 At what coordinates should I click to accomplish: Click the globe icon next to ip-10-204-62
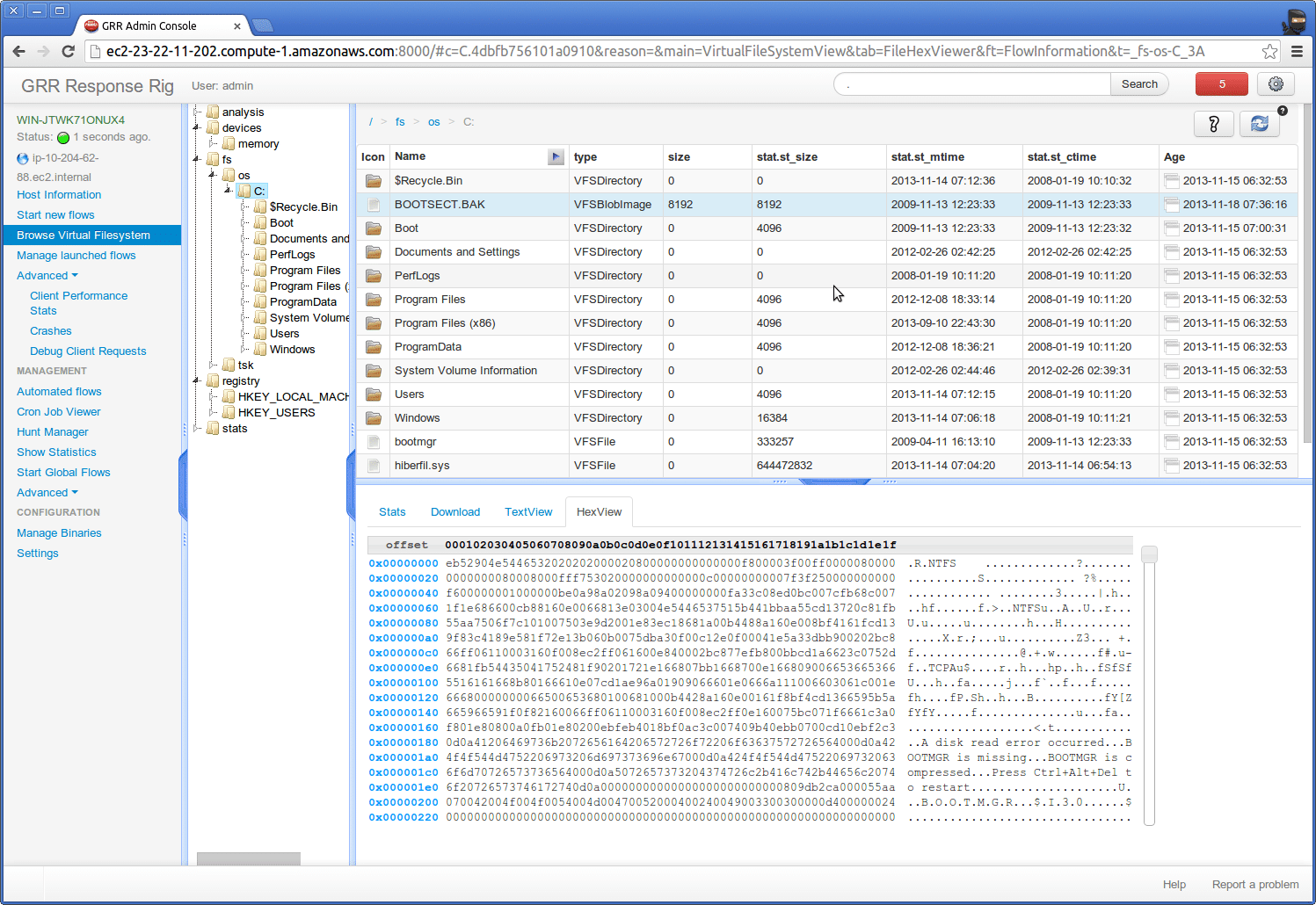click(21, 159)
